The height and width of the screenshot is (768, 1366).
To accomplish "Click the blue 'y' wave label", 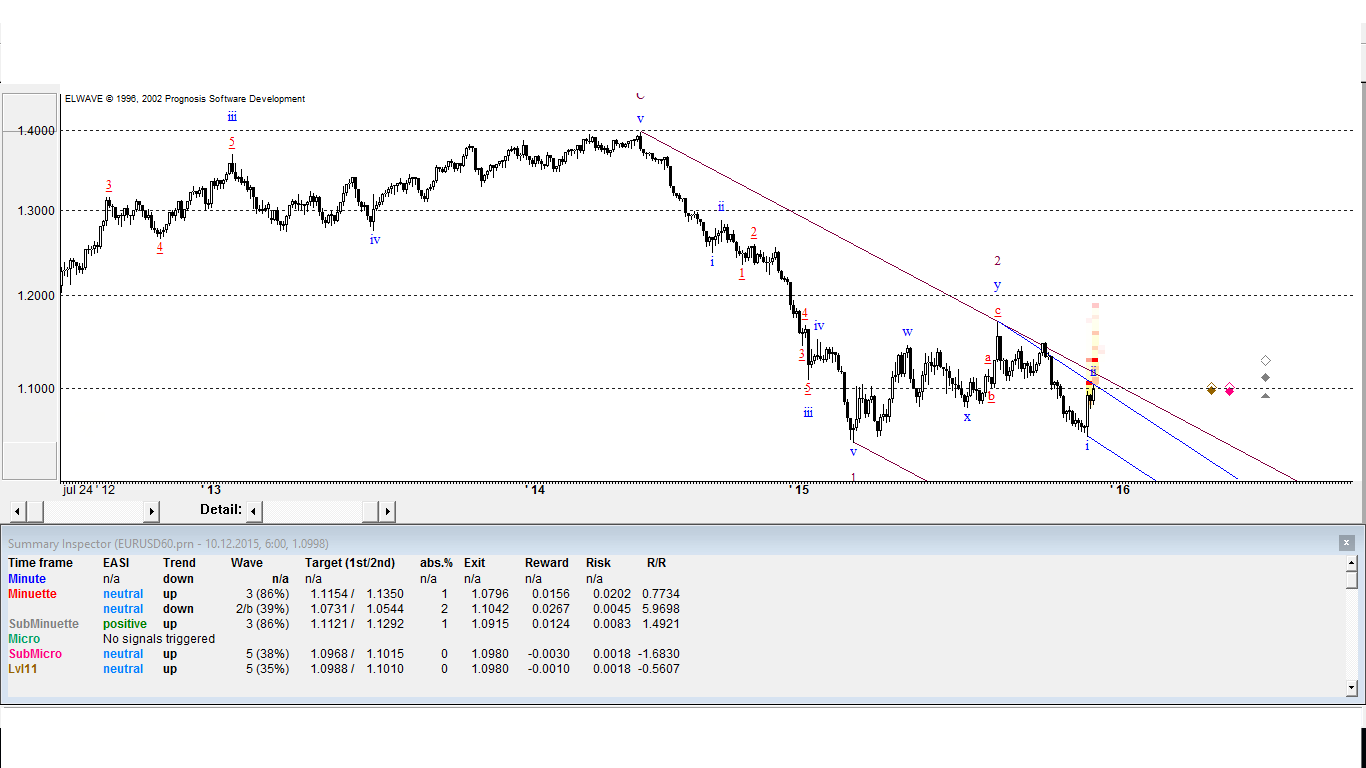I will [997, 285].
